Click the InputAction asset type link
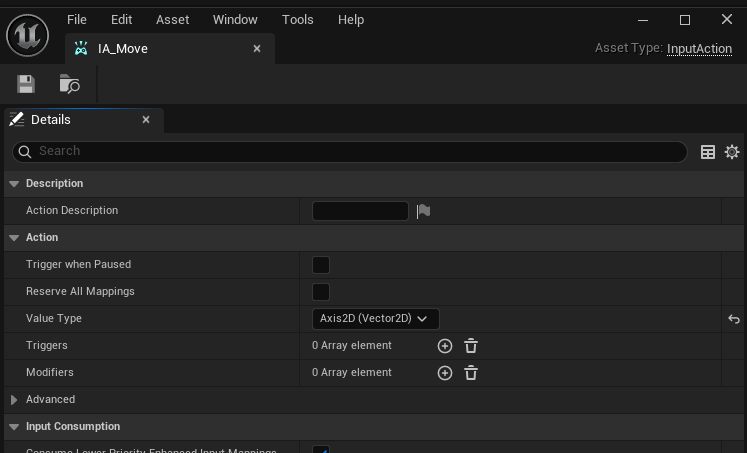Screen dimensions: 747x453 pyautogui.click(x=699, y=49)
